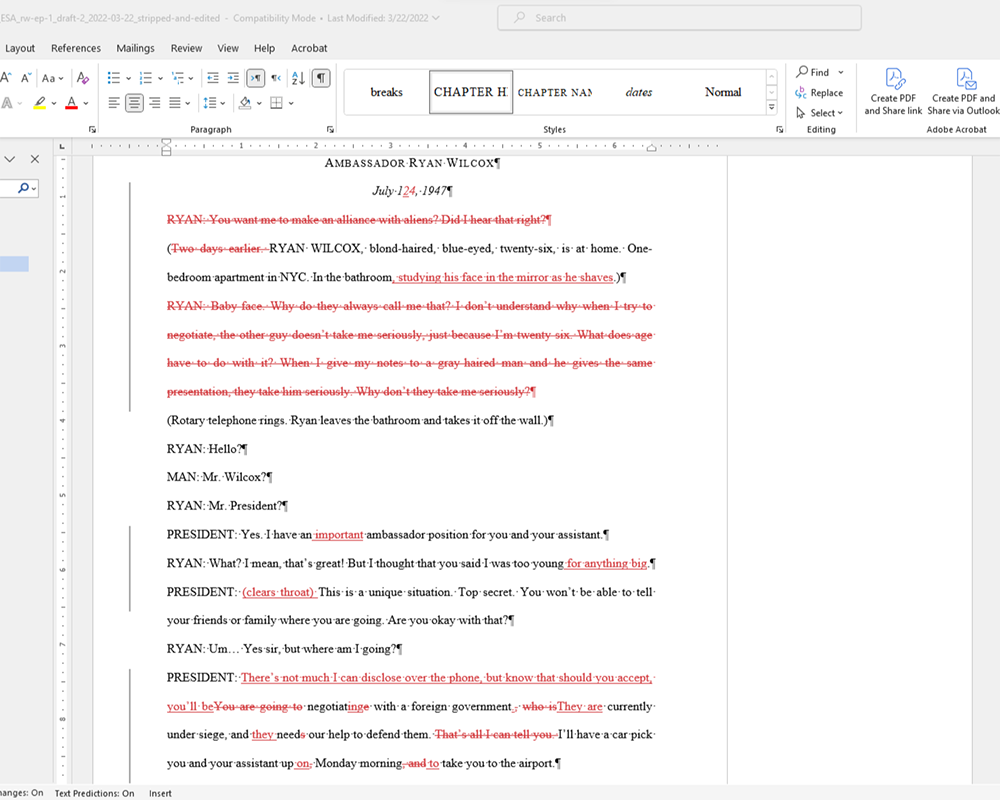Open Paragraph settings dialog launcher
Screen dimensions: 1000x800
point(330,130)
